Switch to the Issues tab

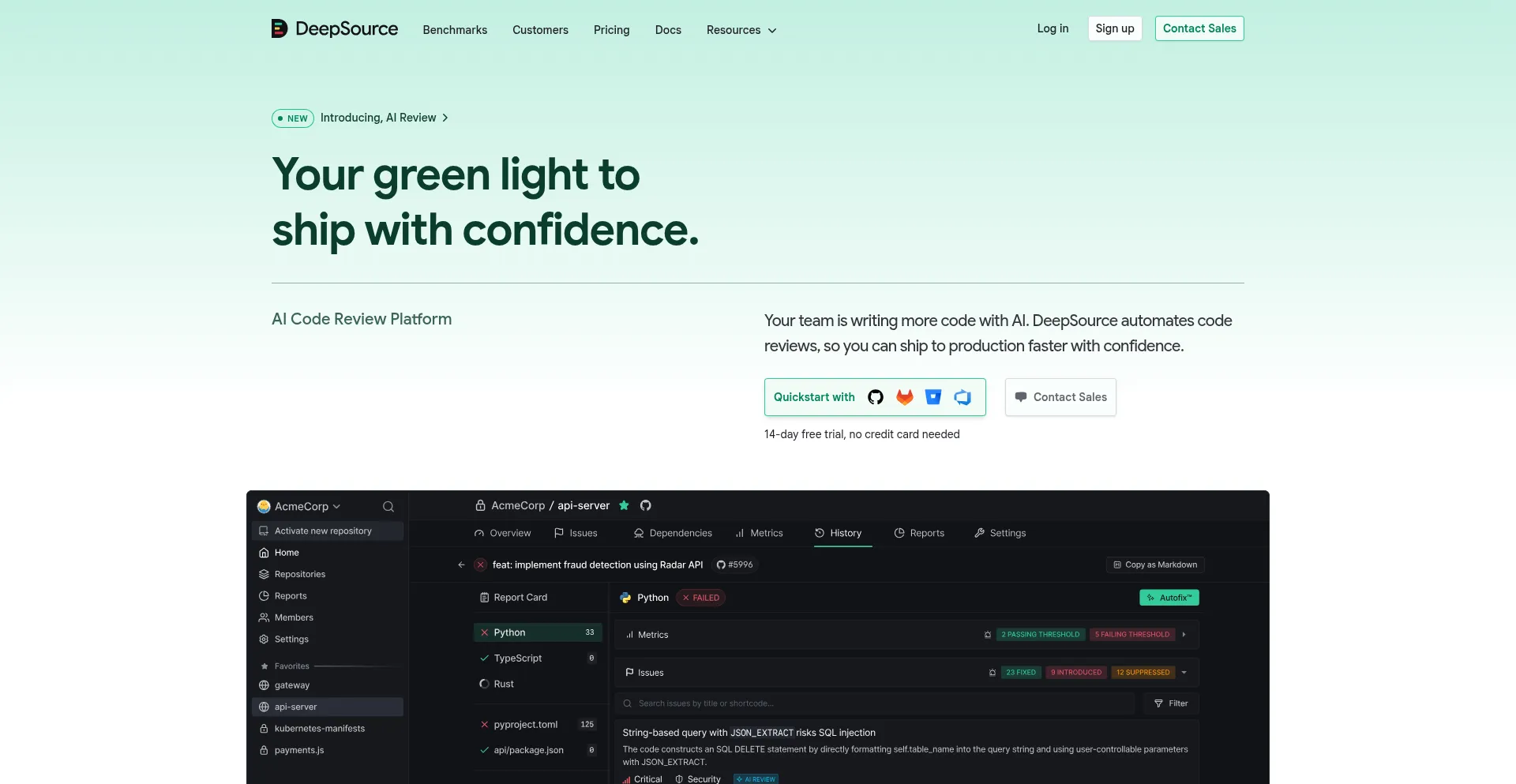576,533
